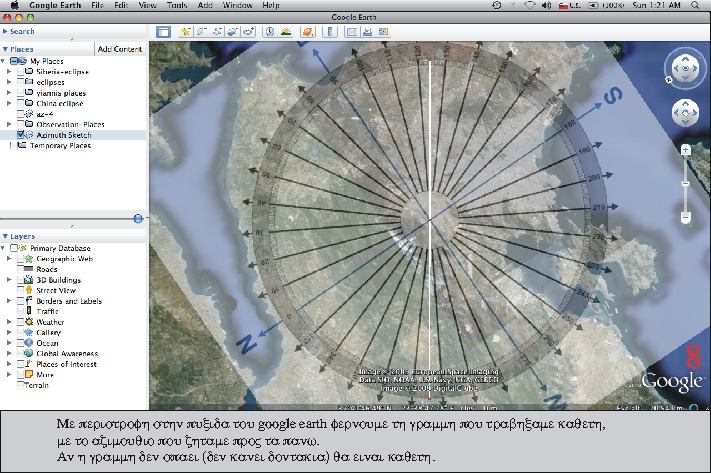Open the View menu
711x473 pixels.
coord(147,5)
